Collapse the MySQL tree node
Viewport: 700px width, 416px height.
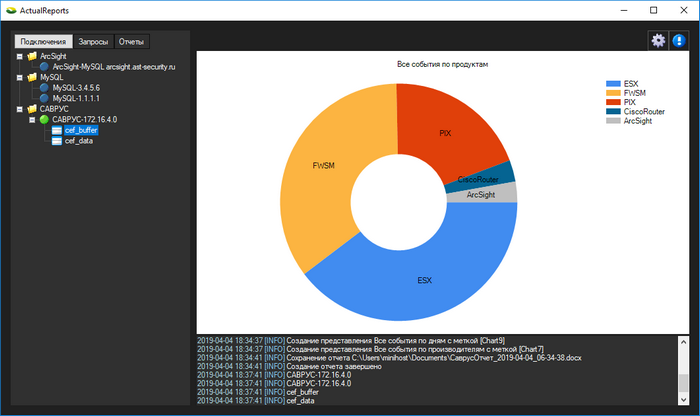pos(18,77)
